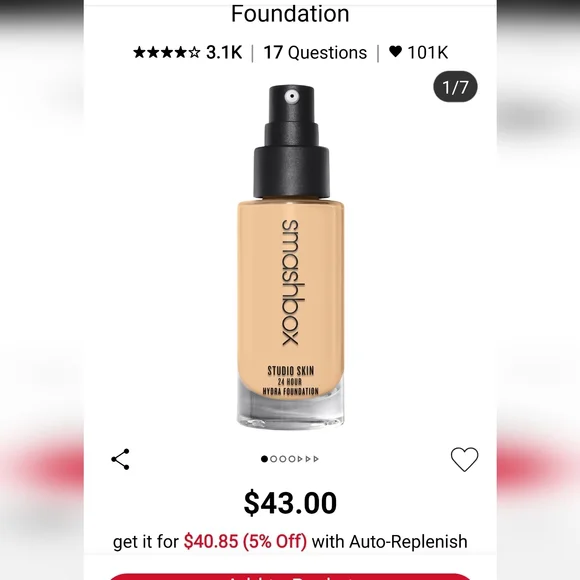The width and height of the screenshot is (580, 580).
Task: Tap the Foundation product title
Action: (x=290, y=13)
